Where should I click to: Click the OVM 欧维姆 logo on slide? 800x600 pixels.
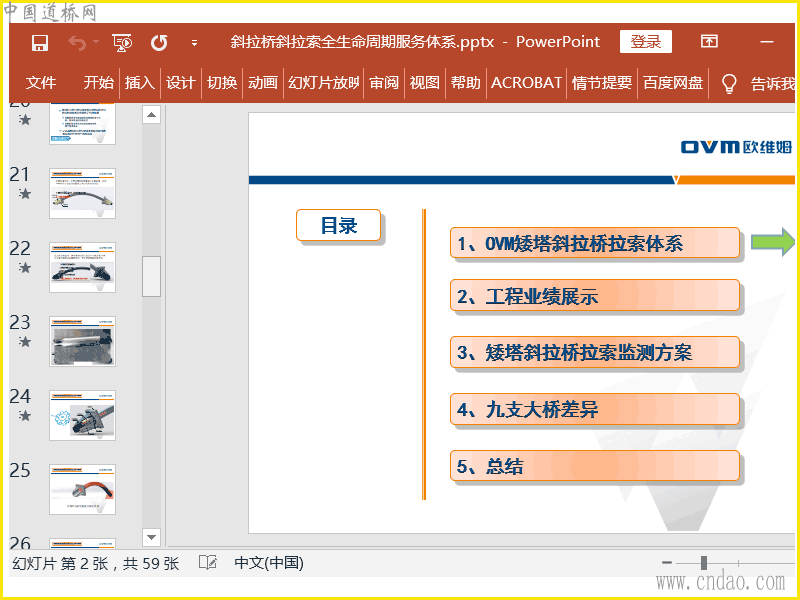(737, 147)
